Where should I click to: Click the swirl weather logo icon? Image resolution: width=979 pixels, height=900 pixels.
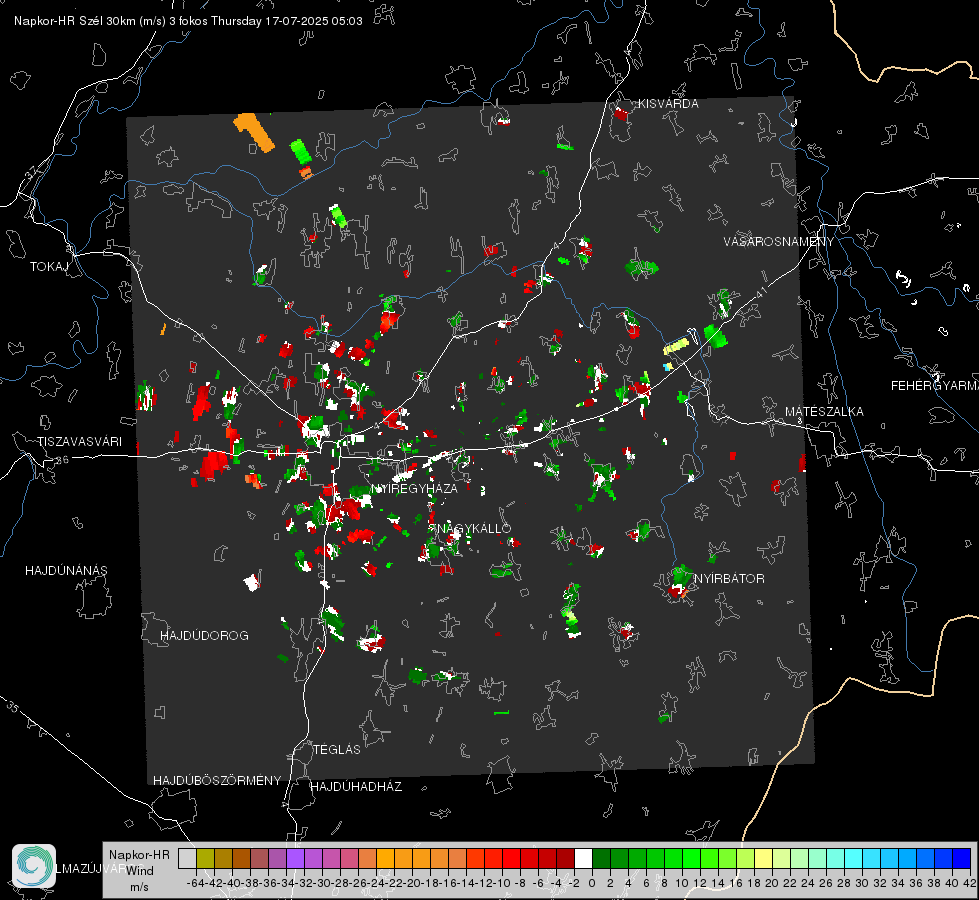(x=34, y=866)
